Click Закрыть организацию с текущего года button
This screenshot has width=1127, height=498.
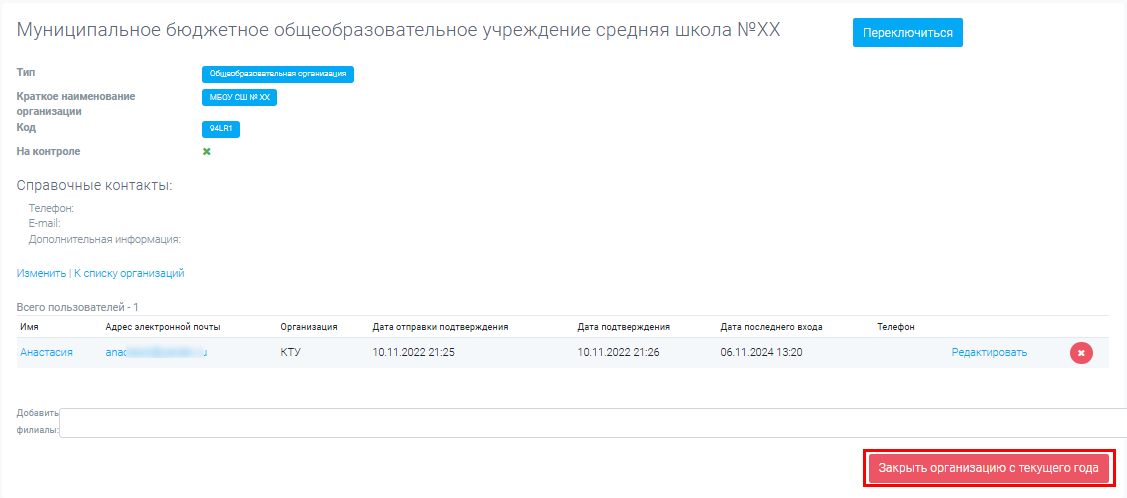(988, 468)
